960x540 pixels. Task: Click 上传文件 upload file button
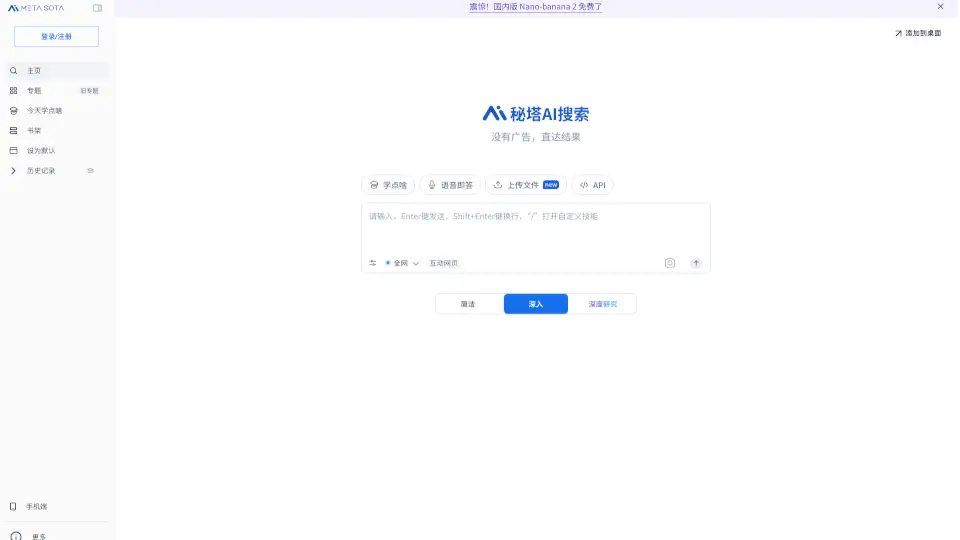(526, 185)
